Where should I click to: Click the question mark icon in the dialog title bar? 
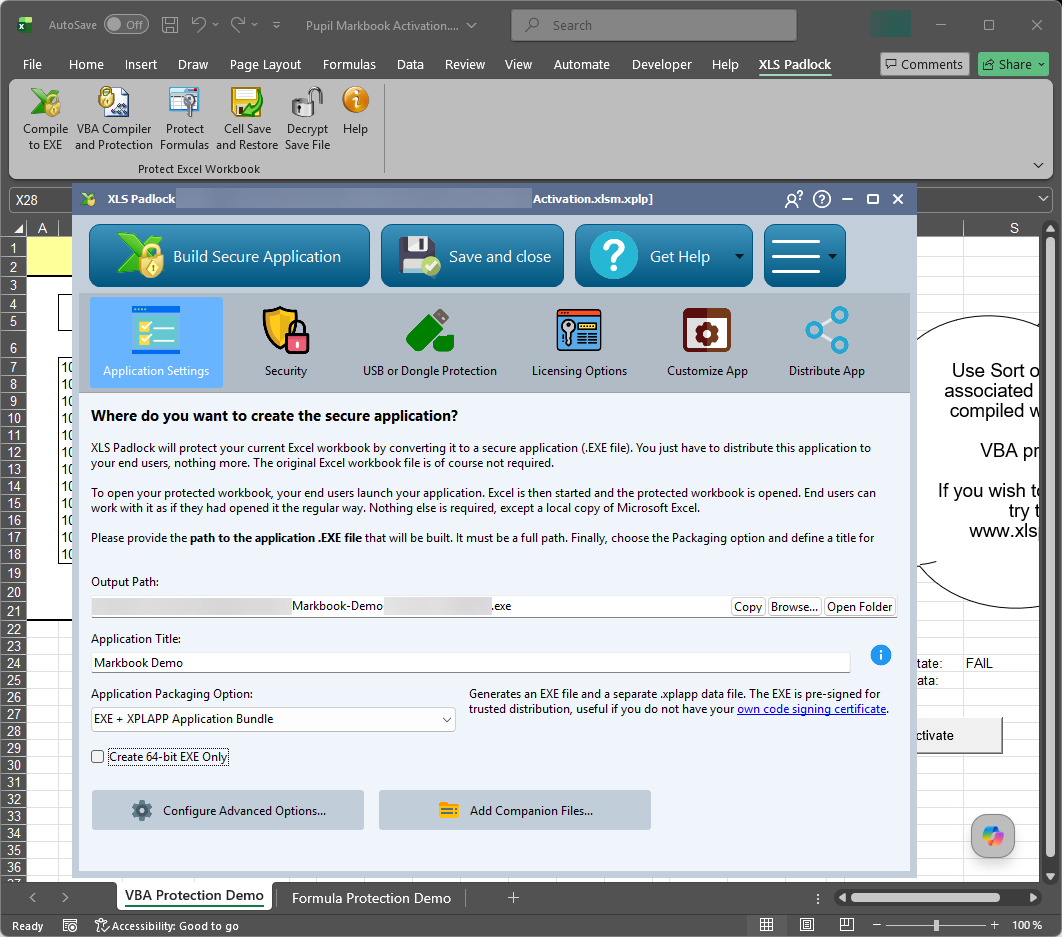(x=822, y=199)
